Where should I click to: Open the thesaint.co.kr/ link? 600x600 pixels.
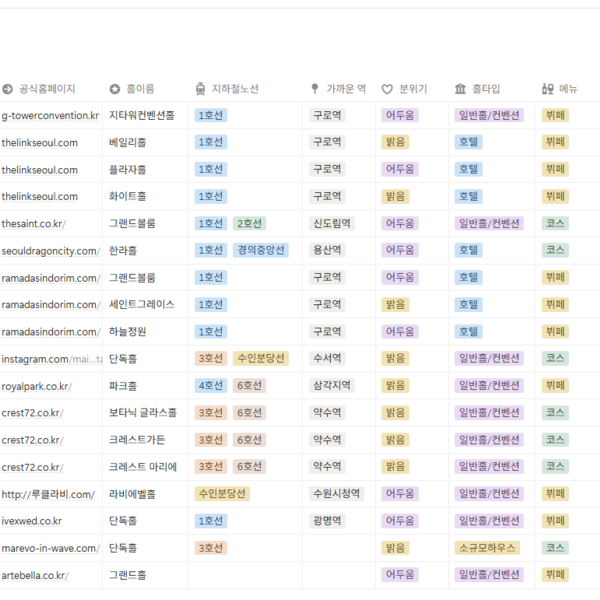(x=34, y=223)
